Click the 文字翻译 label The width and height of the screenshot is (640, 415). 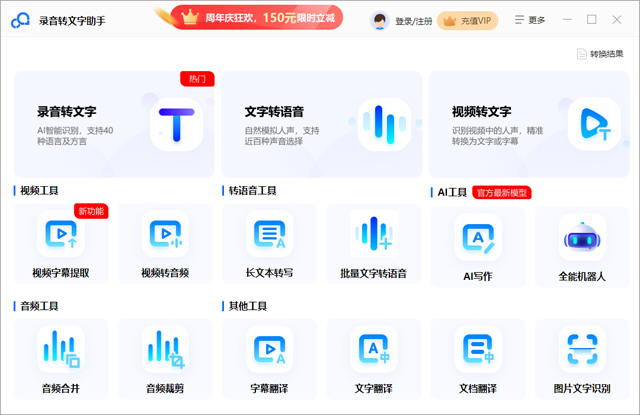(x=374, y=388)
